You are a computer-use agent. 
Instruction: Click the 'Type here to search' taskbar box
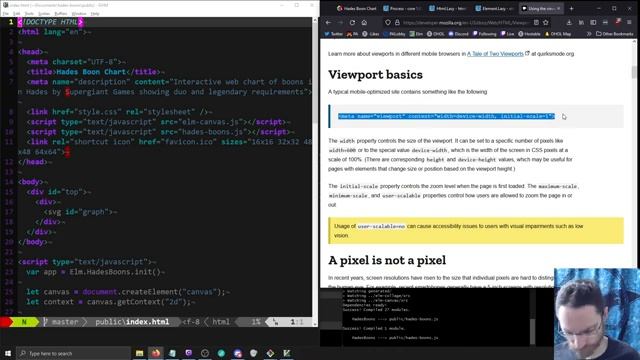pos(73,353)
